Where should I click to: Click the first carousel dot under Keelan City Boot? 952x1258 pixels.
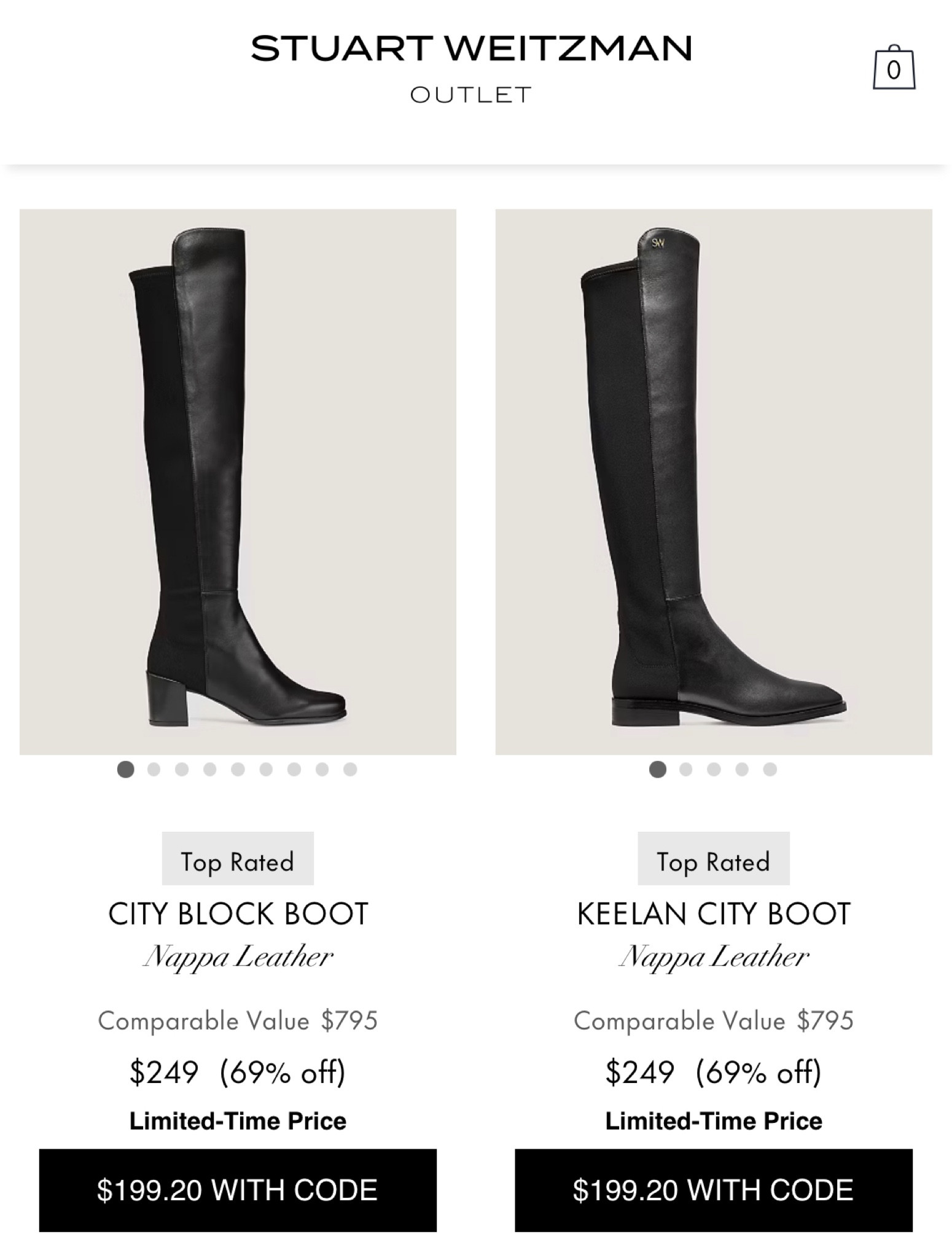[x=658, y=768]
